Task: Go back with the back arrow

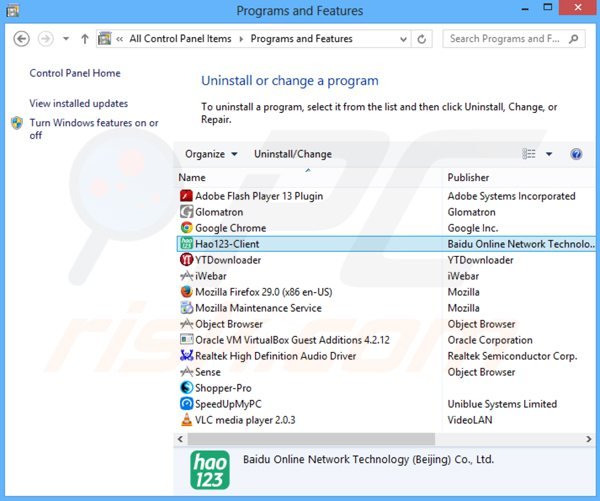Action: tap(21, 39)
